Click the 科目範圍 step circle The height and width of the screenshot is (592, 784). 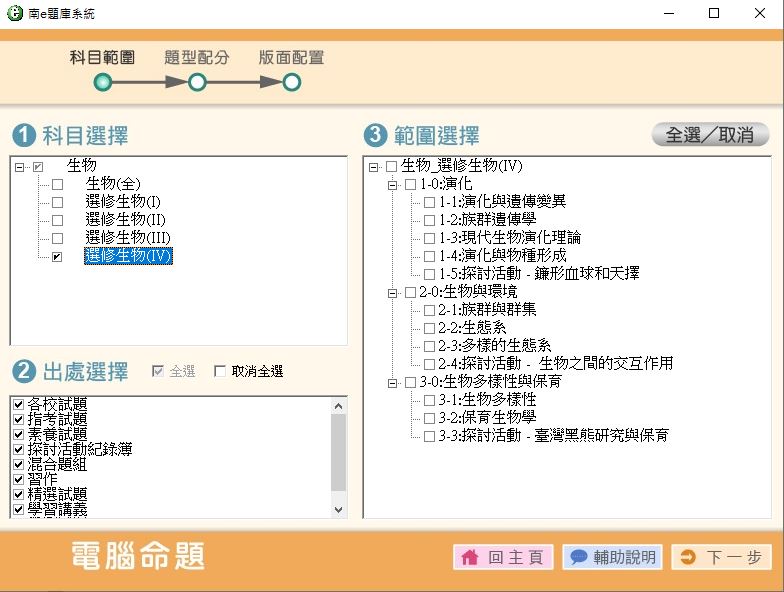point(102,82)
